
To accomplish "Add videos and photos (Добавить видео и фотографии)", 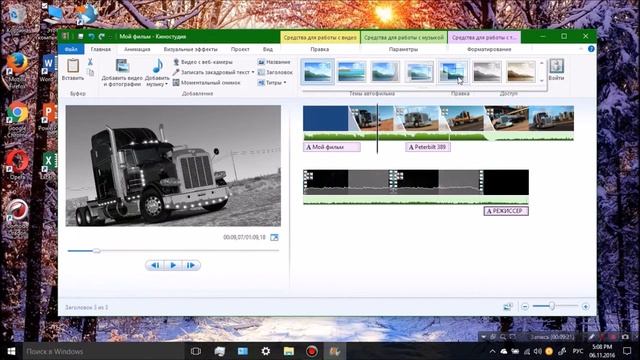I will tap(122, 72).
